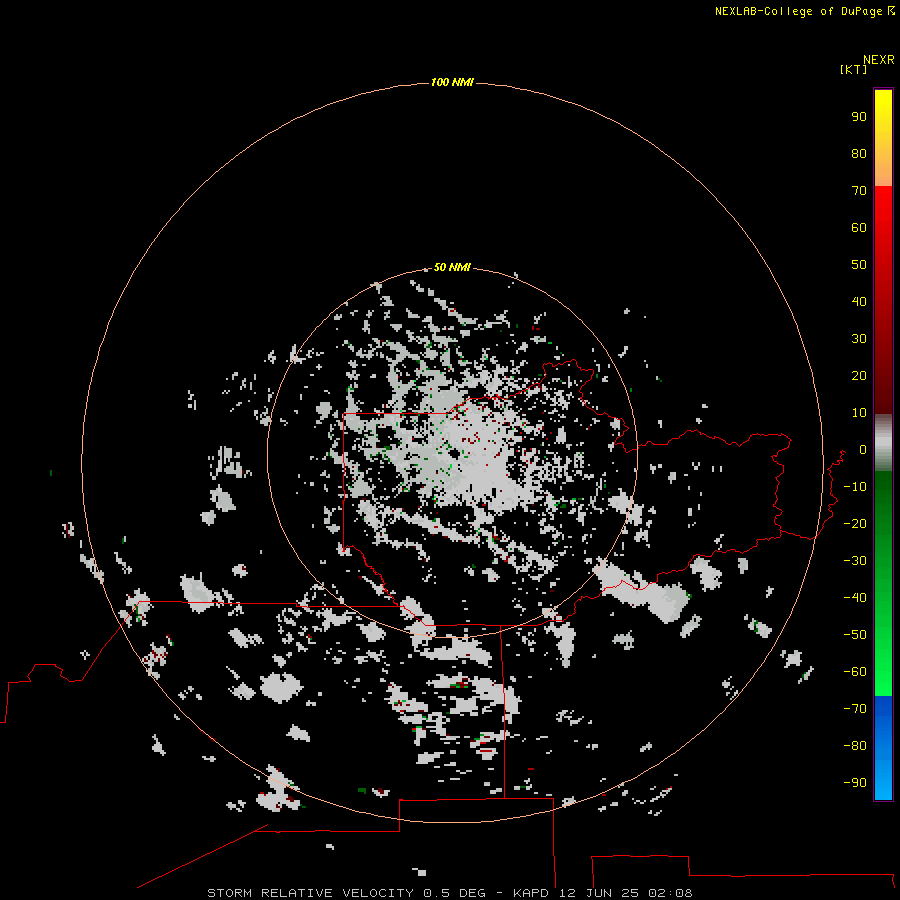The image size is (900, 900).
Task: Click the -80 value on the velocity scale
Action: coord(855,746)
